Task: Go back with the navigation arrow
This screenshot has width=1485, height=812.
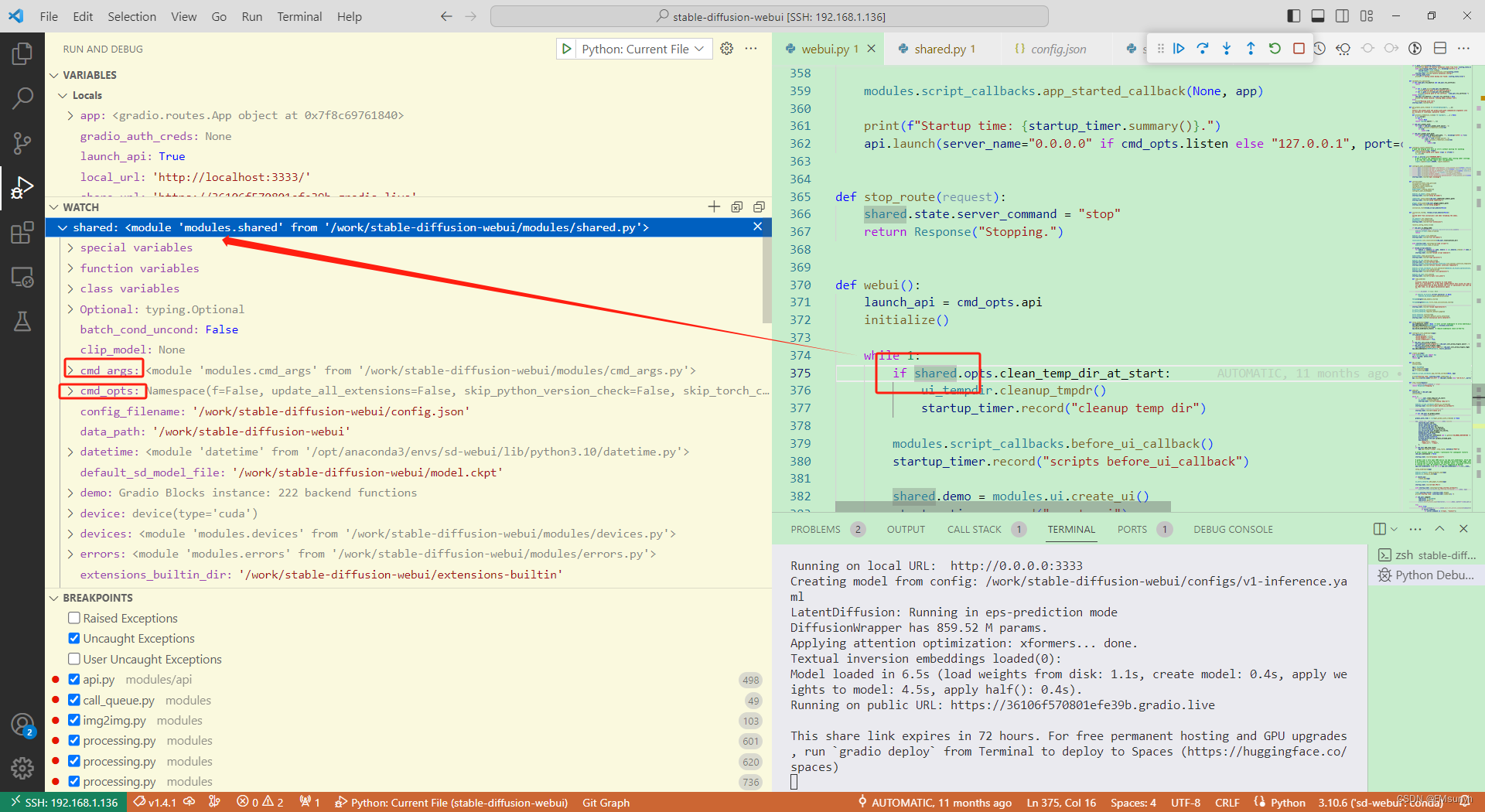Action: tap(446, 16)
